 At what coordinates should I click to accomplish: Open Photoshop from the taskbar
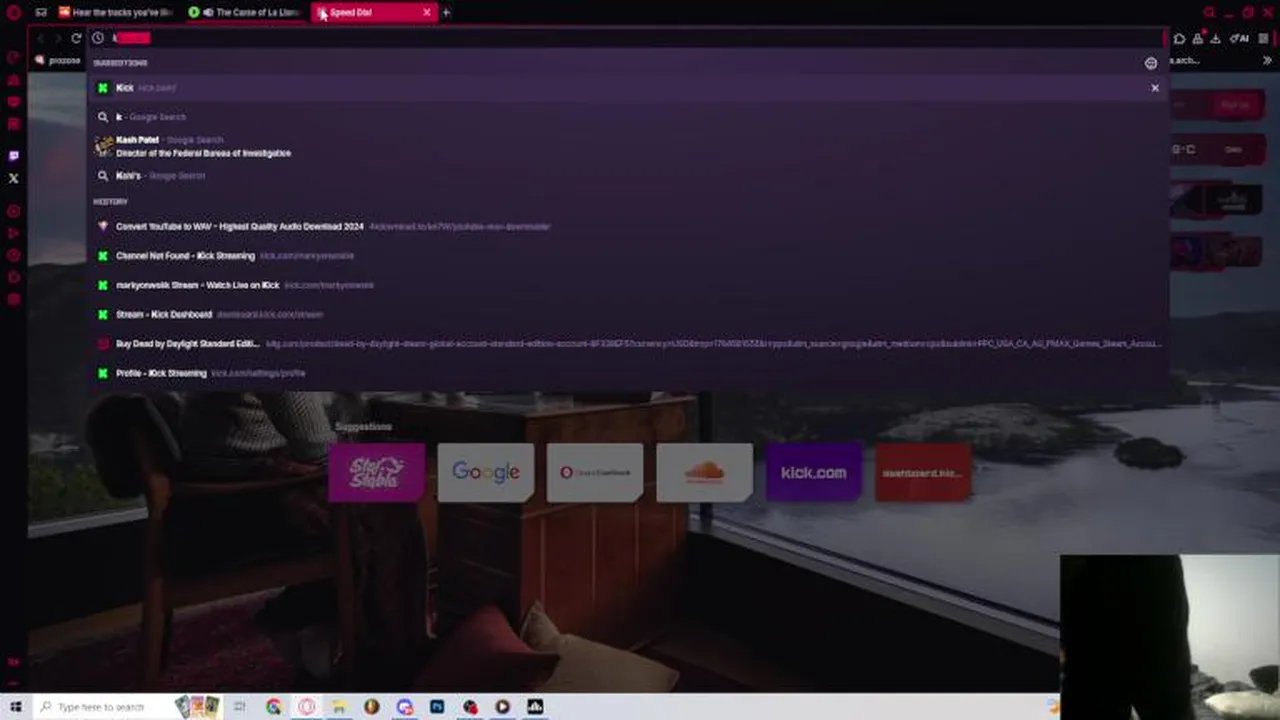(x=437, y=707)
